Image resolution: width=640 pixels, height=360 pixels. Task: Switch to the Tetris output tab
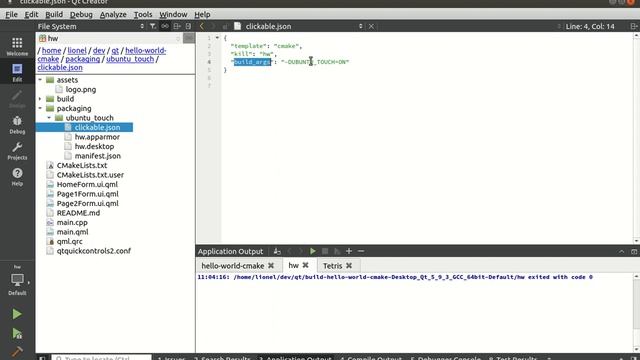(x=333, y=266)
